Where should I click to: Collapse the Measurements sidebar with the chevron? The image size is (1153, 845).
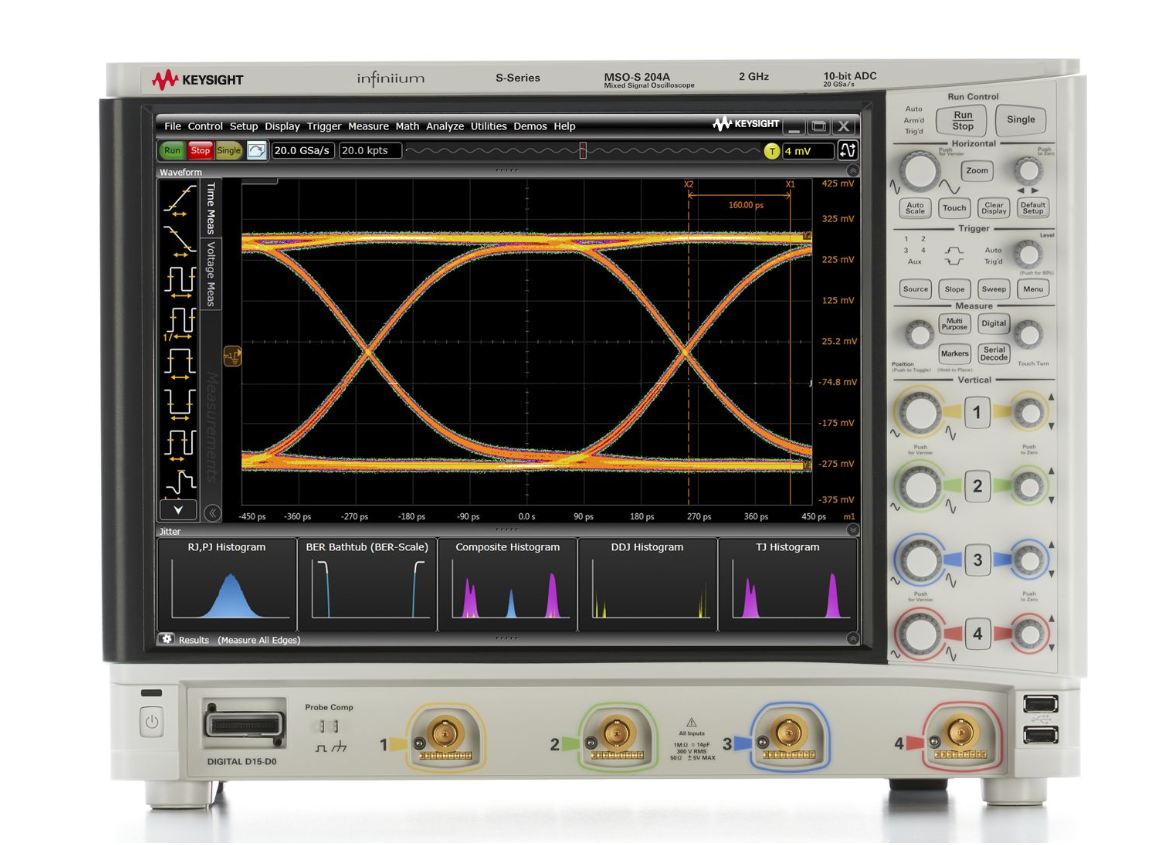[x=211, y=511]
